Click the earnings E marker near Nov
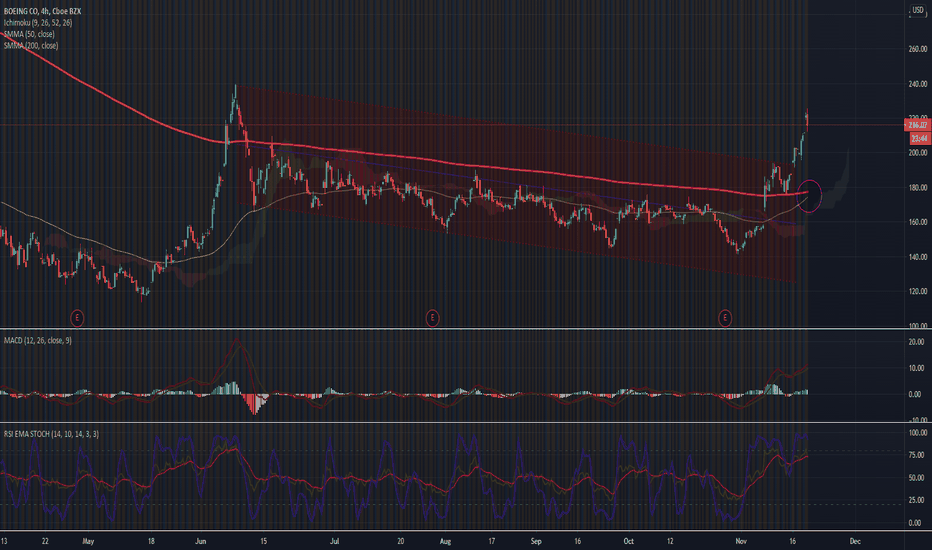The height and width of the screenshot is (550, 932). coord(725,318)
